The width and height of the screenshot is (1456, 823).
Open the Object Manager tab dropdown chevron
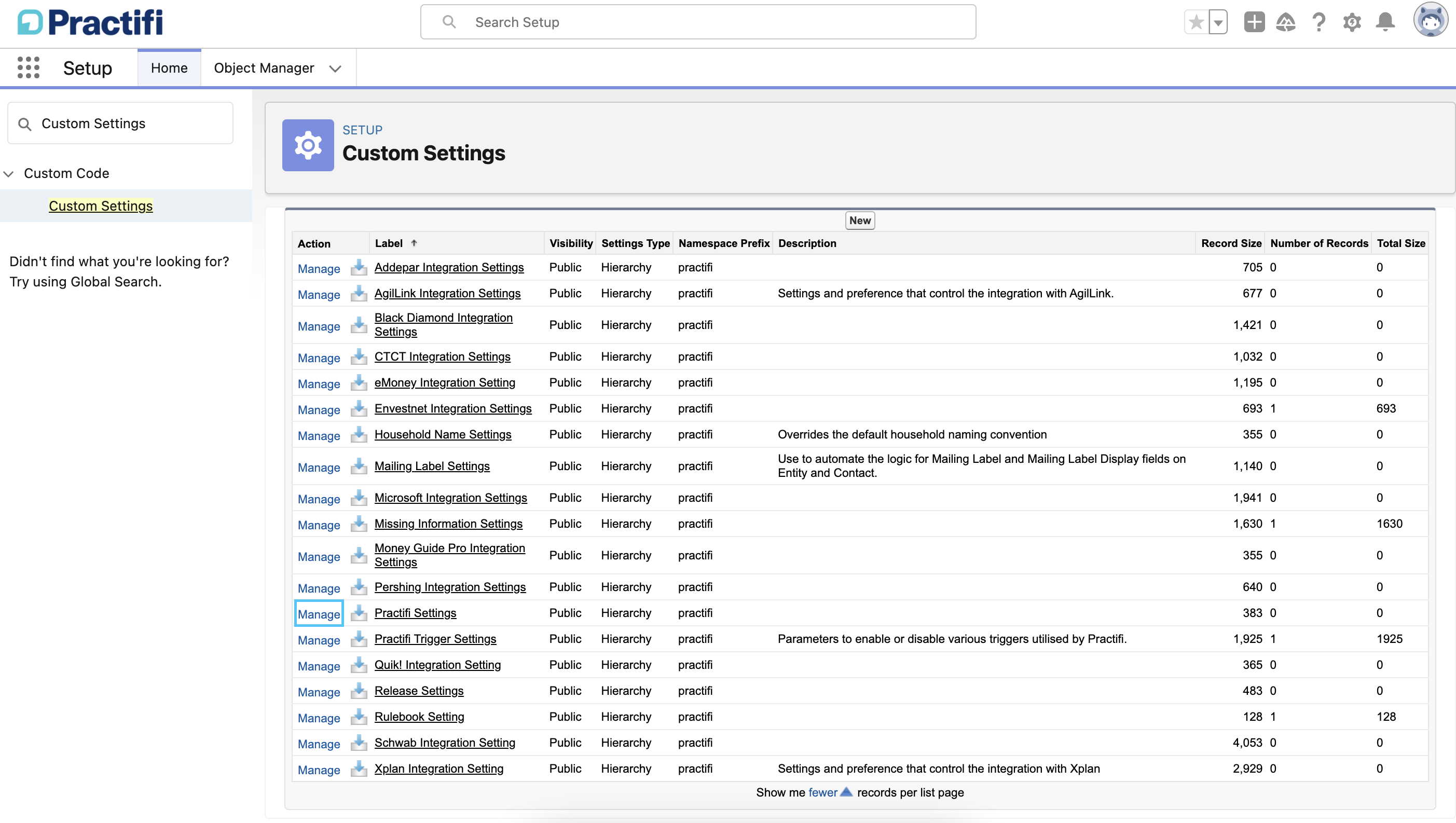point(335,68)
